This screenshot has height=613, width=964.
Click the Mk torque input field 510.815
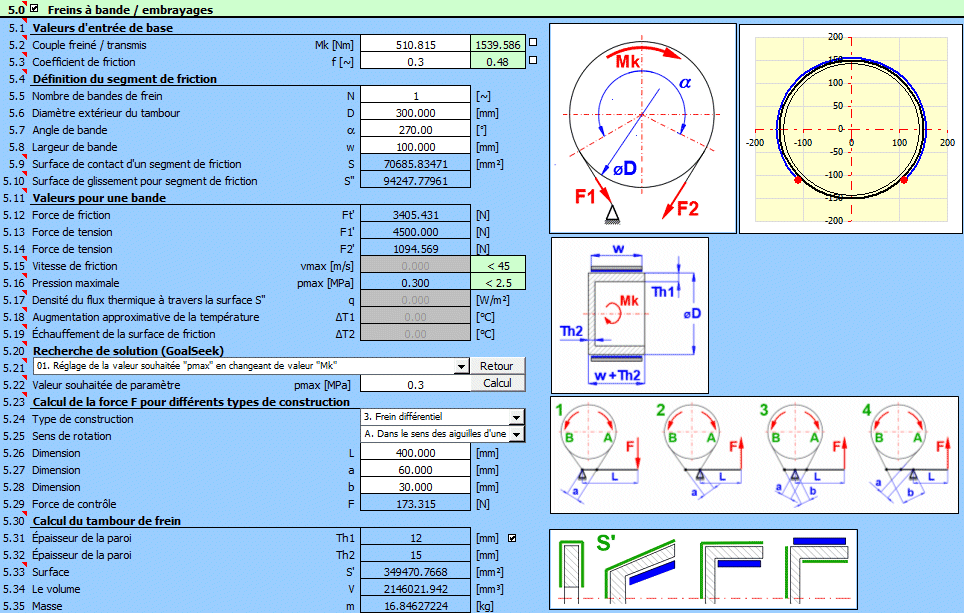click(415, 45)
